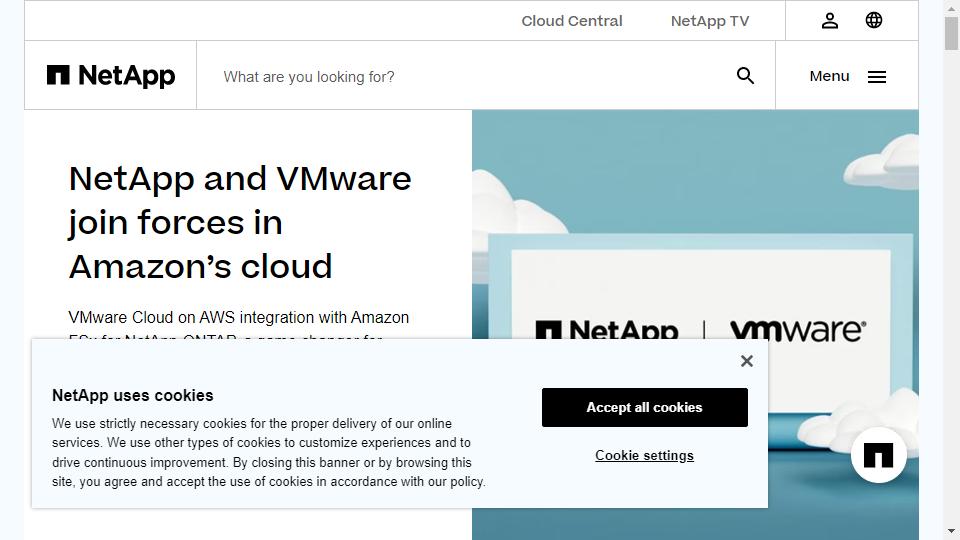Click the VMware logo in hero image

[x=797, y=329]
